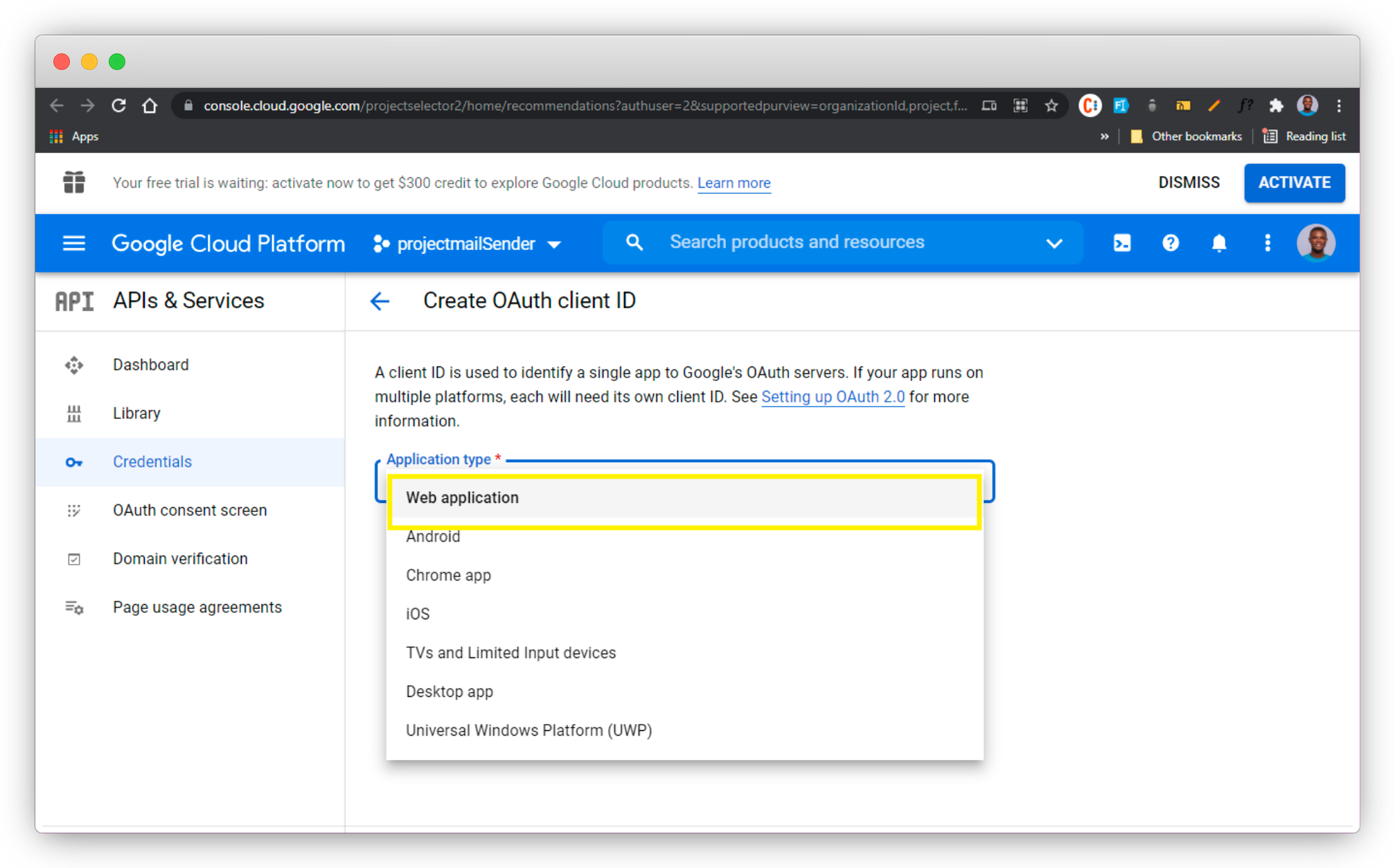Select Web application option
This screenshot has width=1395, height=868.
coord(685,498)
